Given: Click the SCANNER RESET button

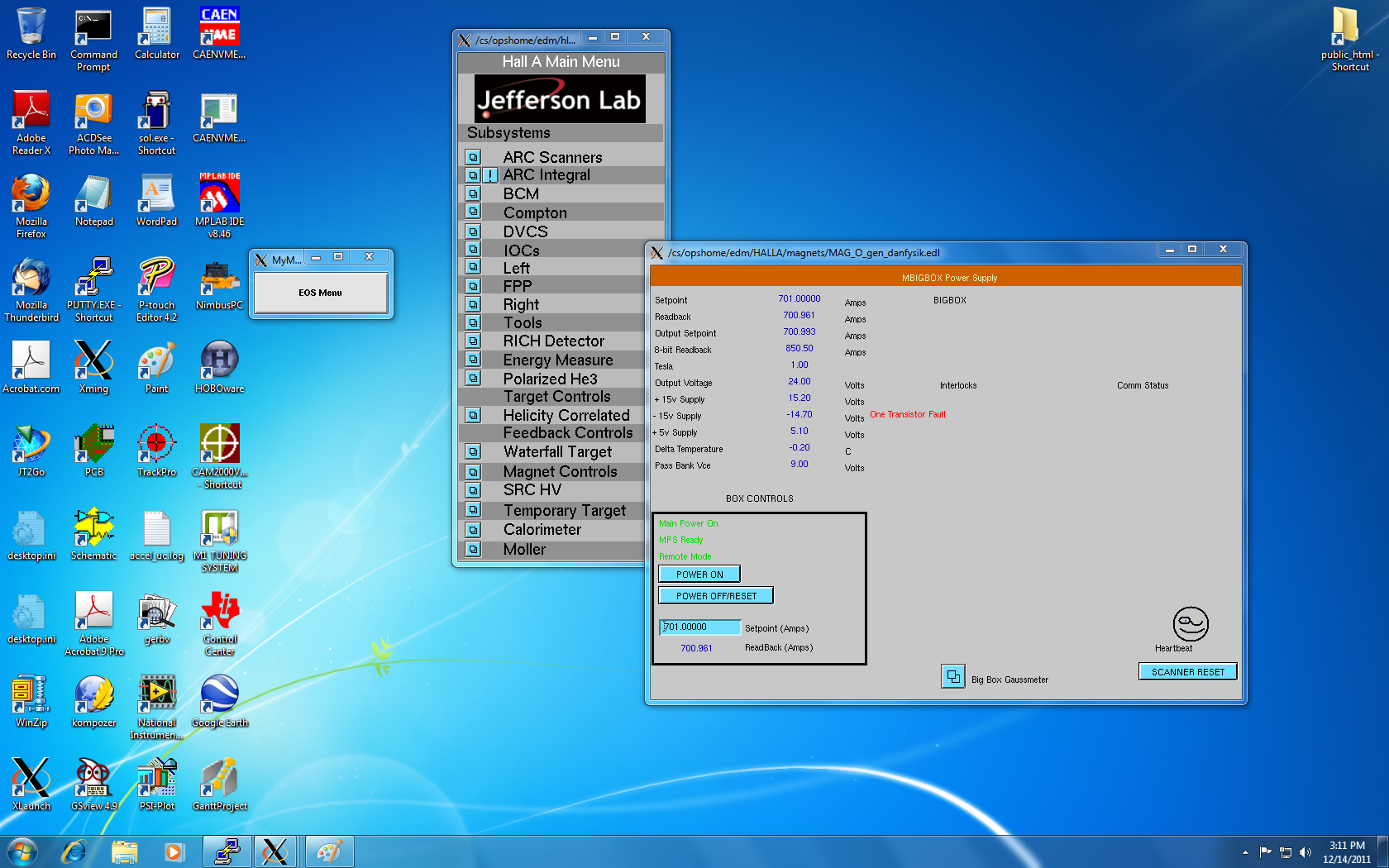Looking at the screenshot, I should pyautogui.click(x=1188, y=672).
